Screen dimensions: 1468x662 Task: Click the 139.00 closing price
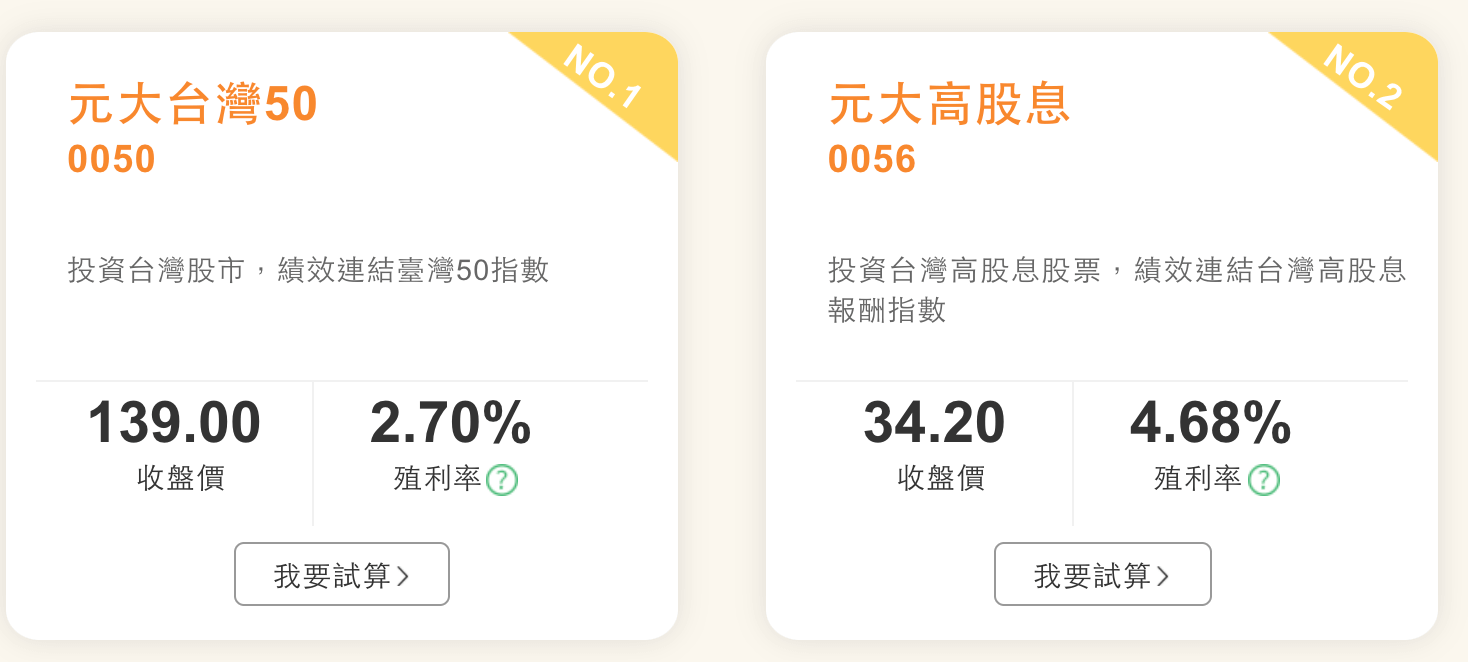(175, 423)
